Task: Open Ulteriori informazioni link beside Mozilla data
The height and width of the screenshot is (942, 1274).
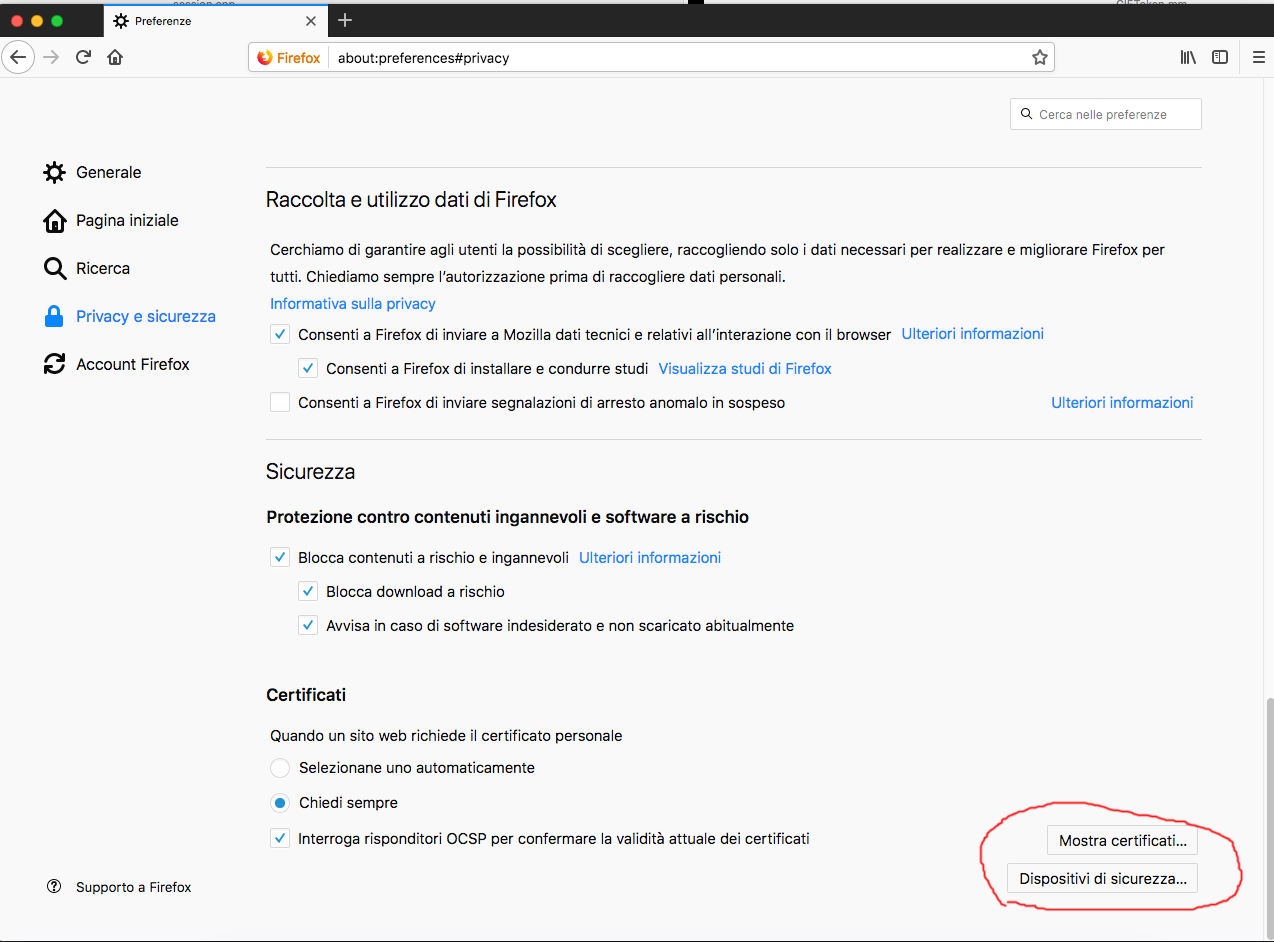Action: pyautogui.click(x=972, y=333)
